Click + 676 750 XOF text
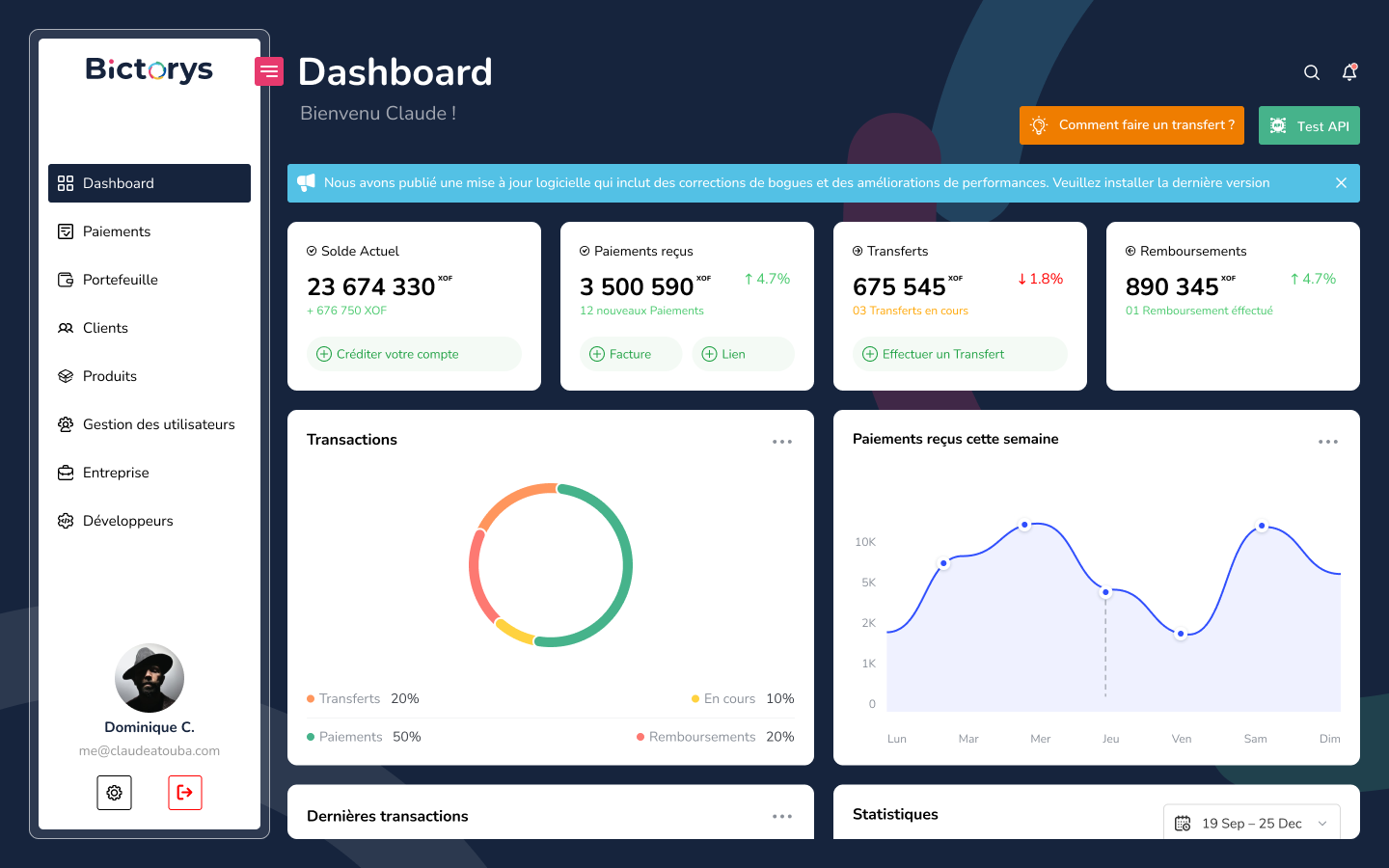 point(346,311)
